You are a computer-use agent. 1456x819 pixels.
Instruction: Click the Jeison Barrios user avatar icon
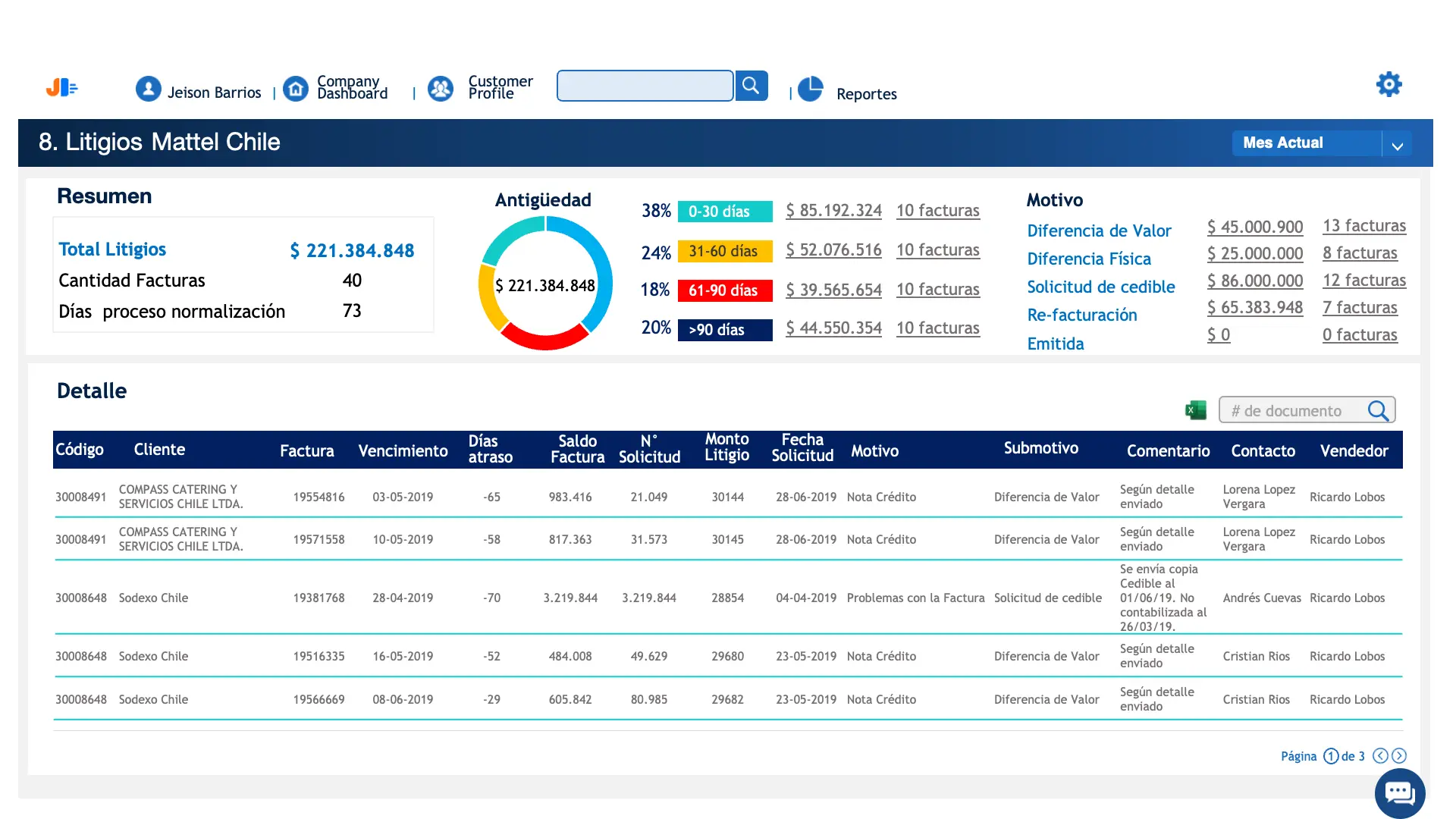[x=149, y=89]
